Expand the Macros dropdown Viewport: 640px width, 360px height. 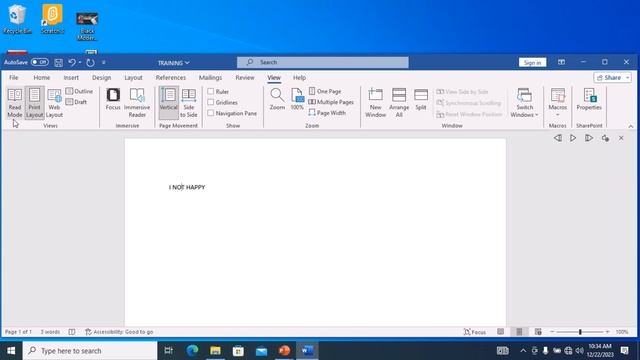tap(558, 115)
